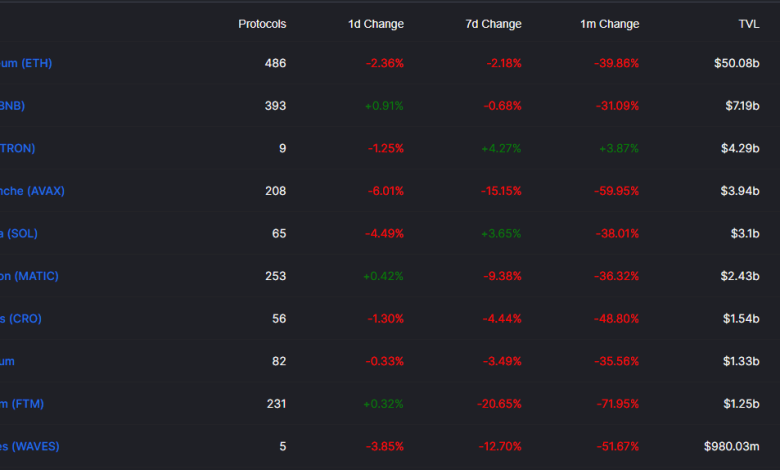Click the 1m Change column header

pyautogui.click(x=610, y=24)
